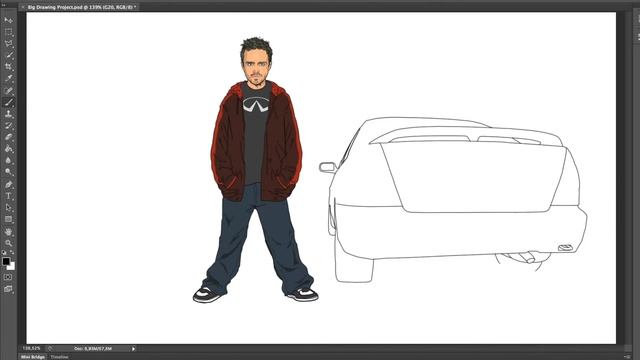
Task: Switch to Big Drawing Project document tab
Action: [82, 7]
